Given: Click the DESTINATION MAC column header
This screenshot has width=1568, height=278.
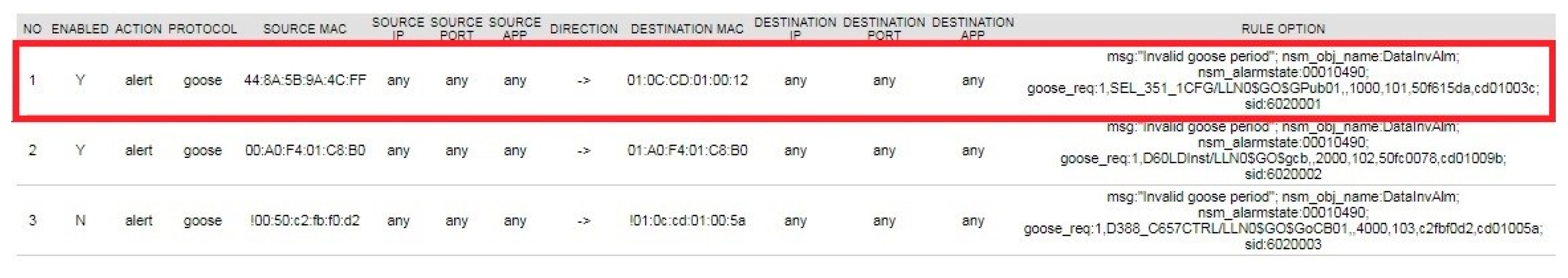Looking at the screenshot, I should [x=687, y=29].
